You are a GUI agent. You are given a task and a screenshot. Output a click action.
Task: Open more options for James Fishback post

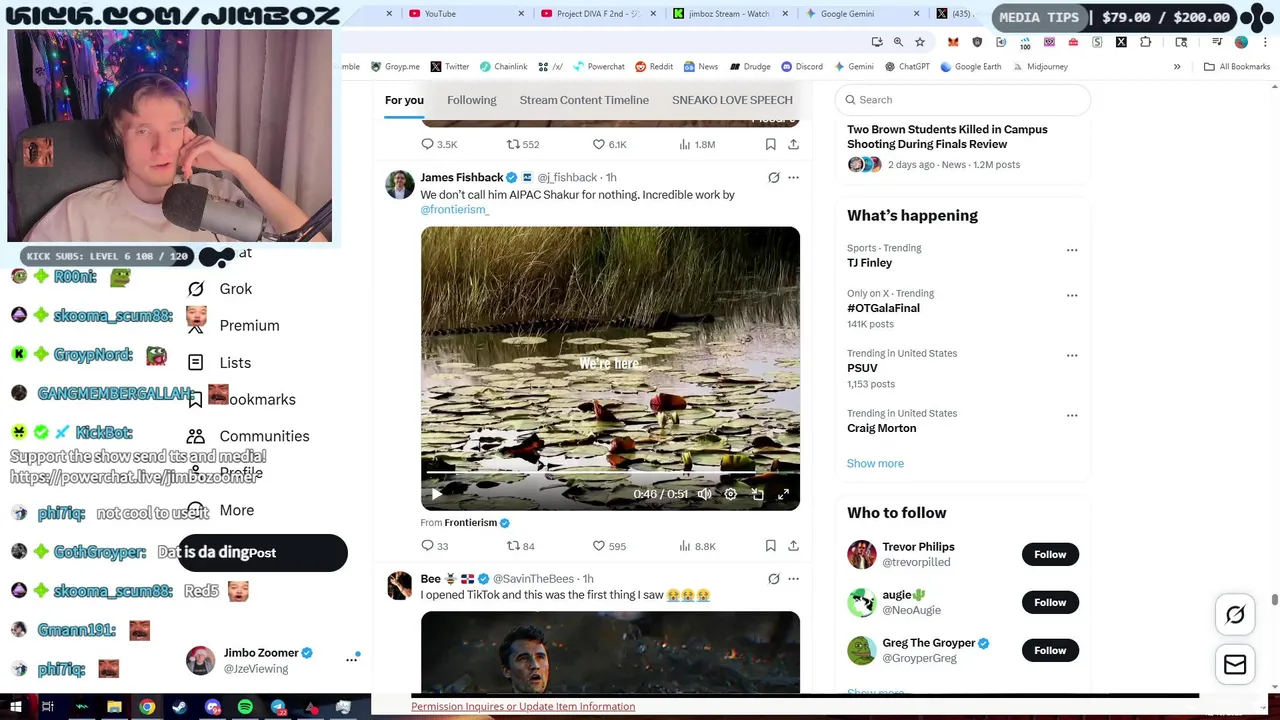[x=793, y=178]
